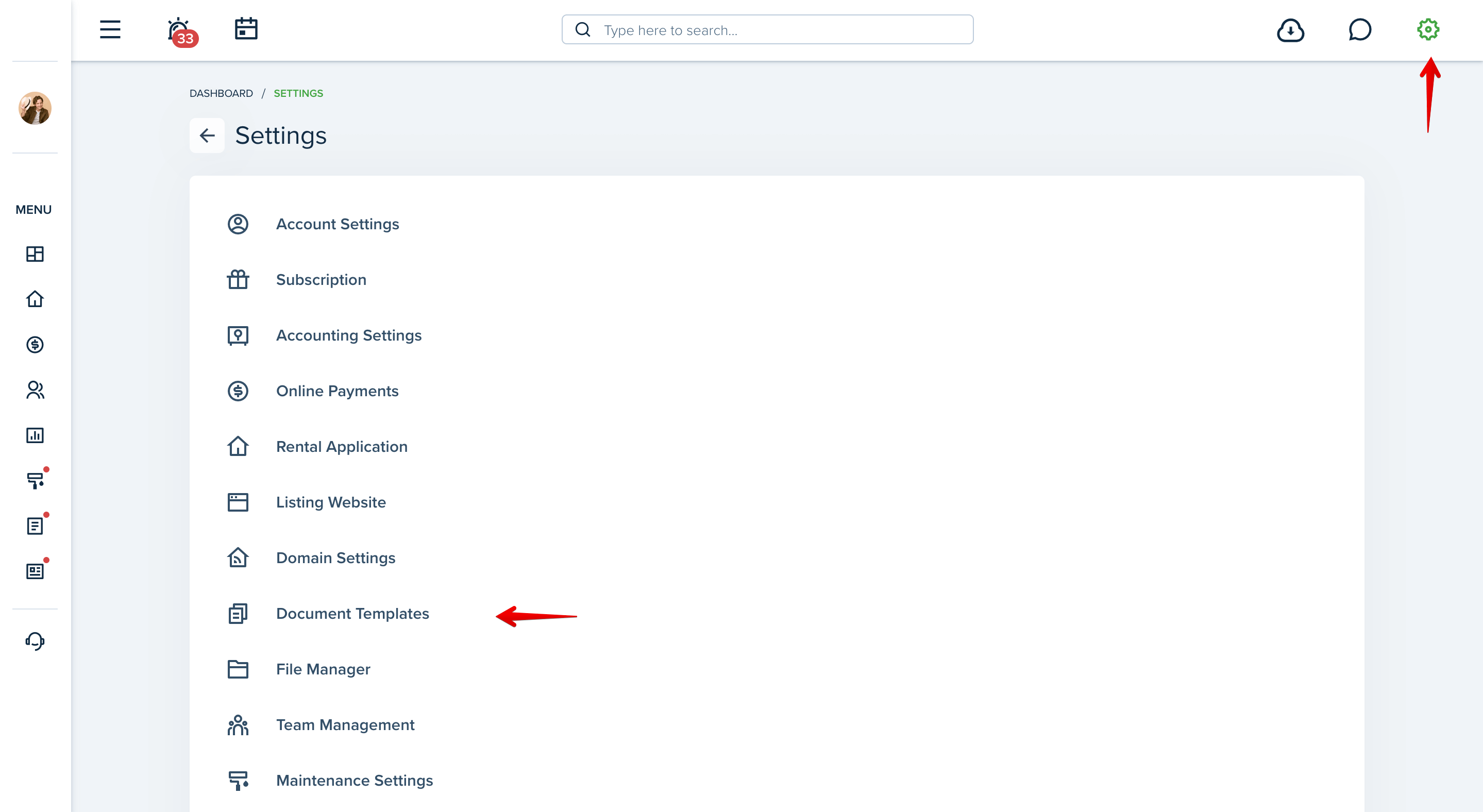The height and width of the screenshot is (812, 1483).
Task: Click the Rental Application house icon
Action: tap(238, 446)
